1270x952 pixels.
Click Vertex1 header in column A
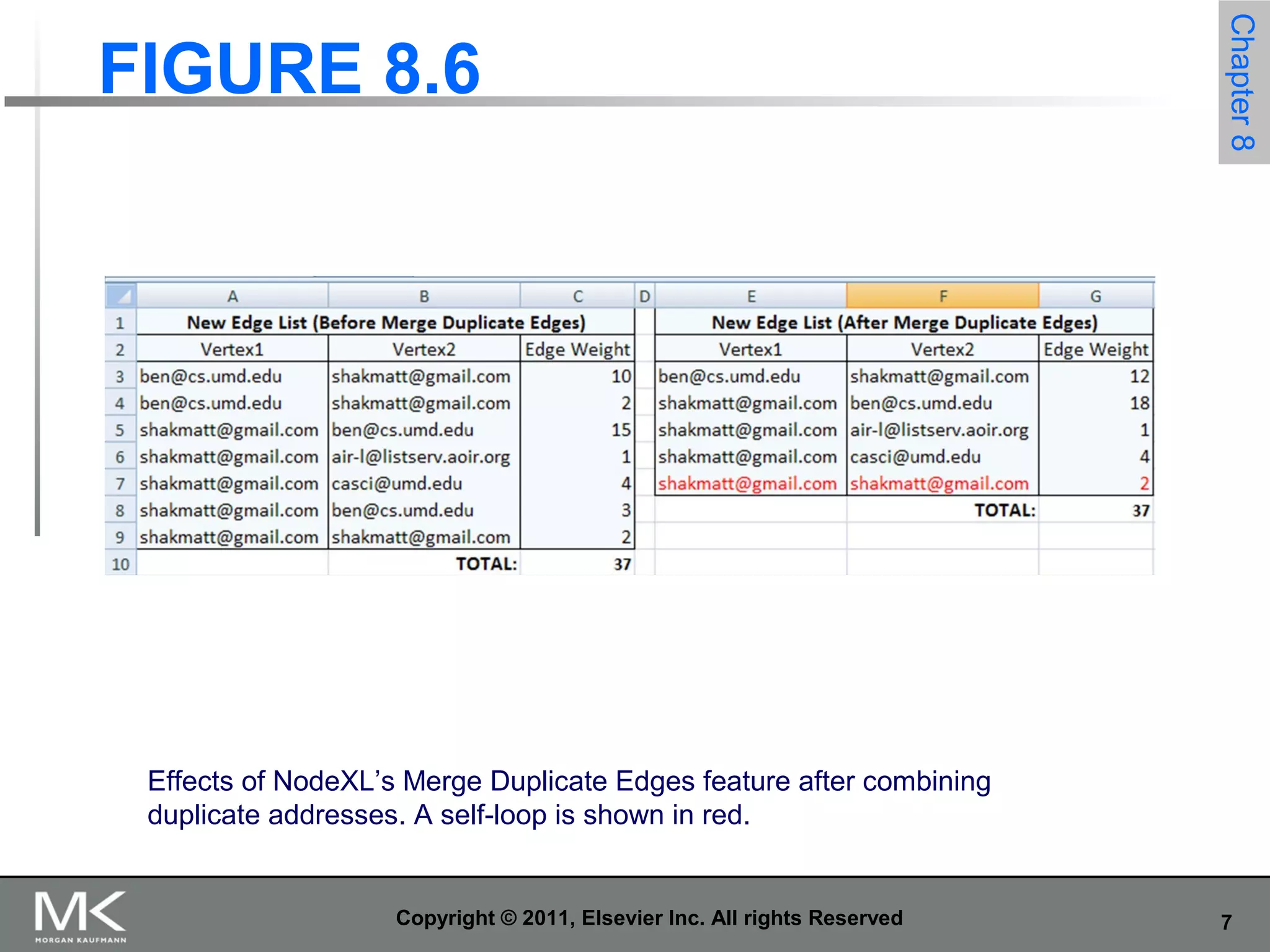coord(233,350)
